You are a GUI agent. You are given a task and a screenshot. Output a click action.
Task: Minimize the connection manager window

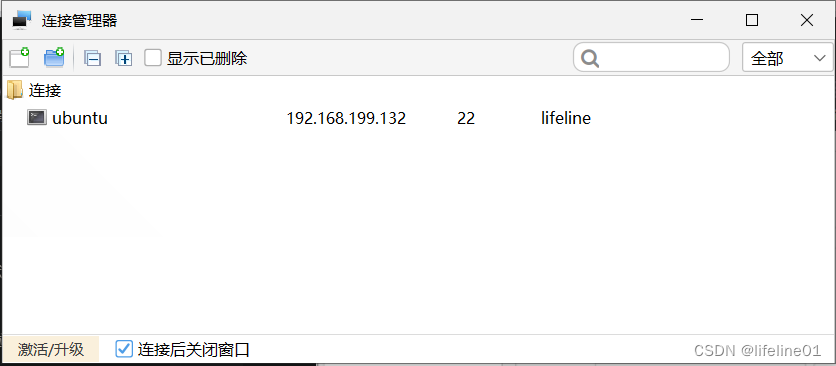697,20
